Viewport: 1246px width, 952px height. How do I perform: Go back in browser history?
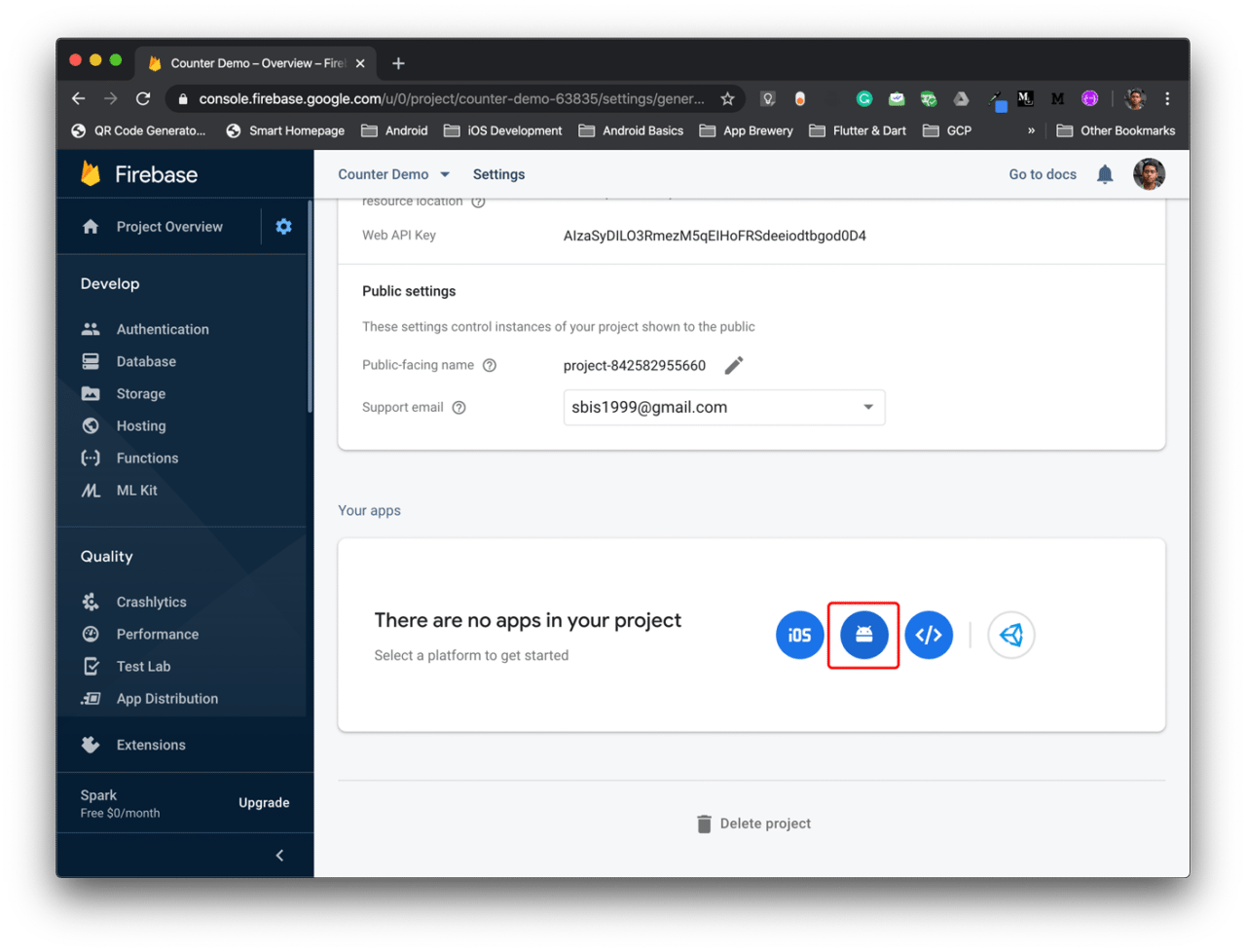(x=79, y=98)
